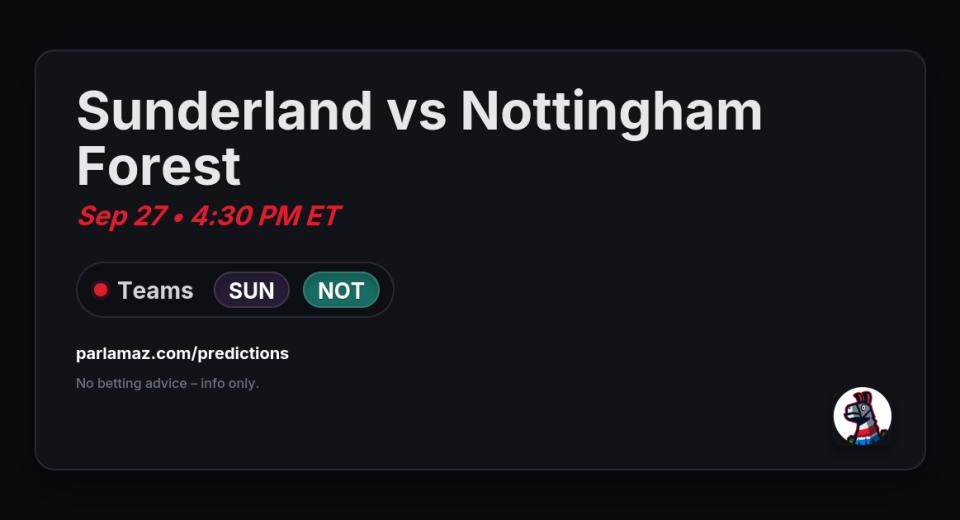The image size is (960, 520).
Task: Click "vs" in the match title
Action: point(416,111)
